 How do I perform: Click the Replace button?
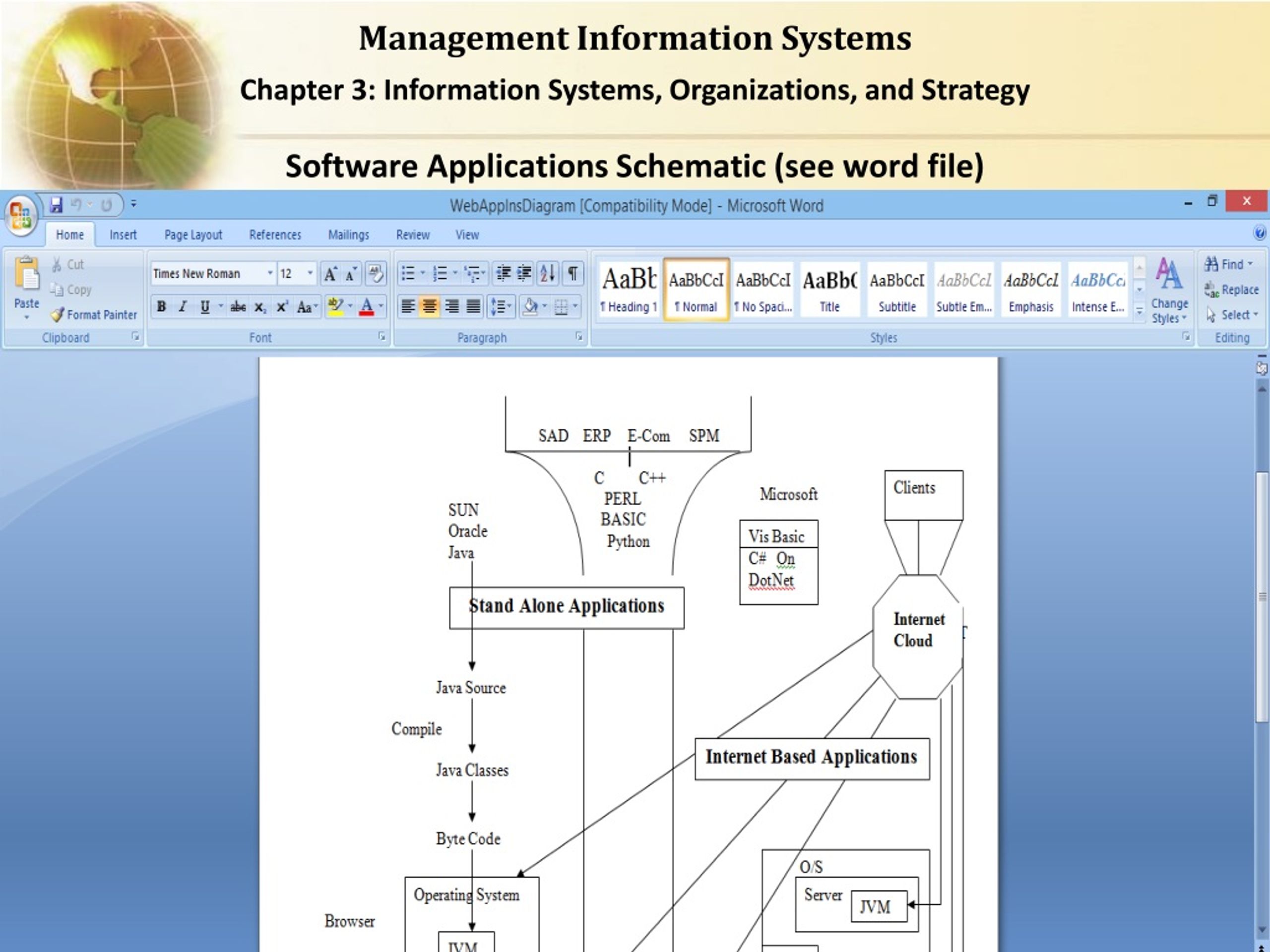[1231, 290]
